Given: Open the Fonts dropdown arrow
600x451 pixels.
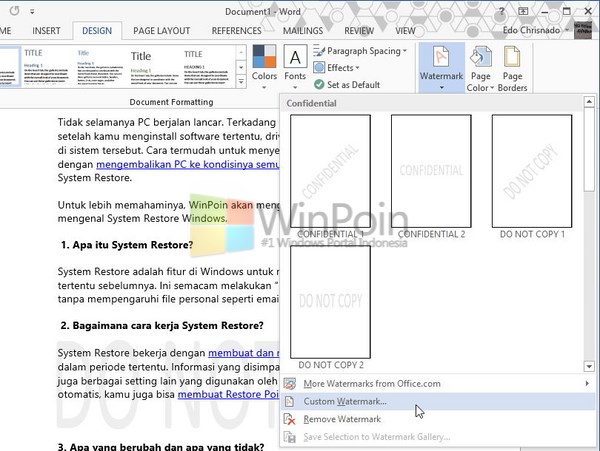Looking at the screenshot, I should click(295, 88).
